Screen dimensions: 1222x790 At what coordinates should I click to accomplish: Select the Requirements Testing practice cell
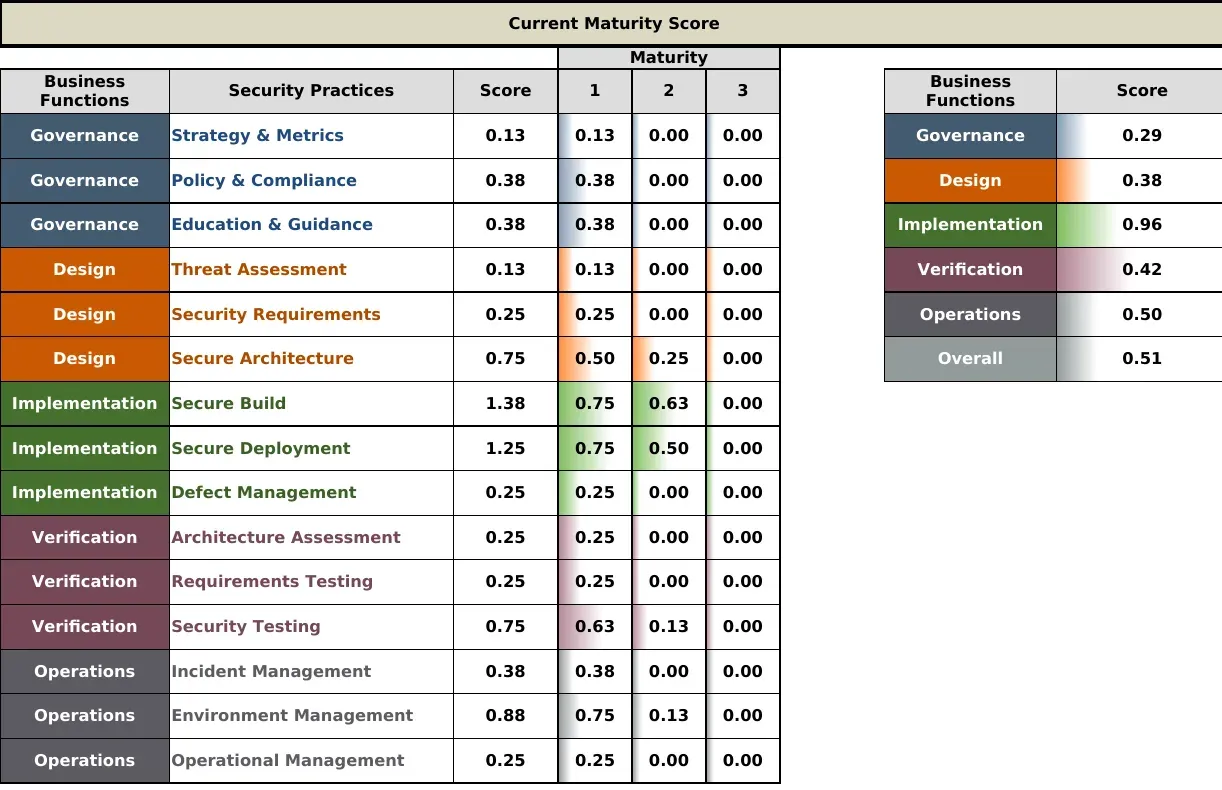click(x=311, y=582)
